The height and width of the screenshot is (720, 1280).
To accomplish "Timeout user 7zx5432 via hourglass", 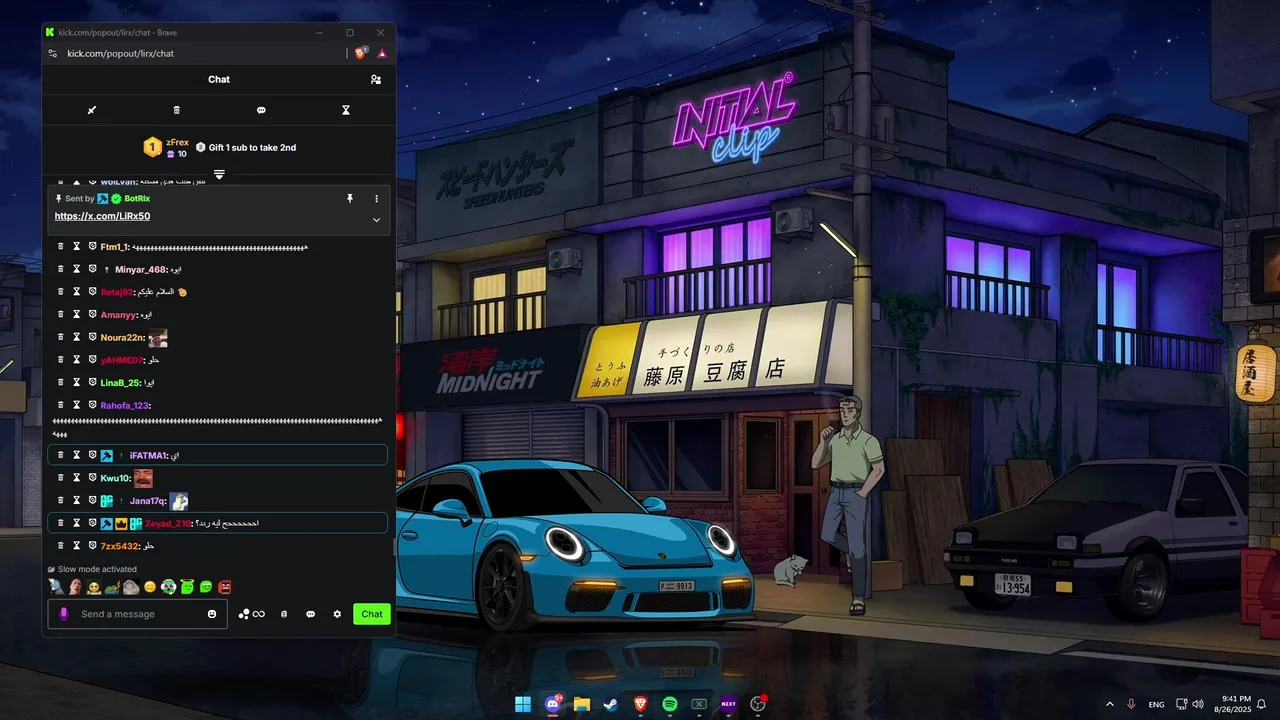I will pyautogui.click(x=76, y=546).
